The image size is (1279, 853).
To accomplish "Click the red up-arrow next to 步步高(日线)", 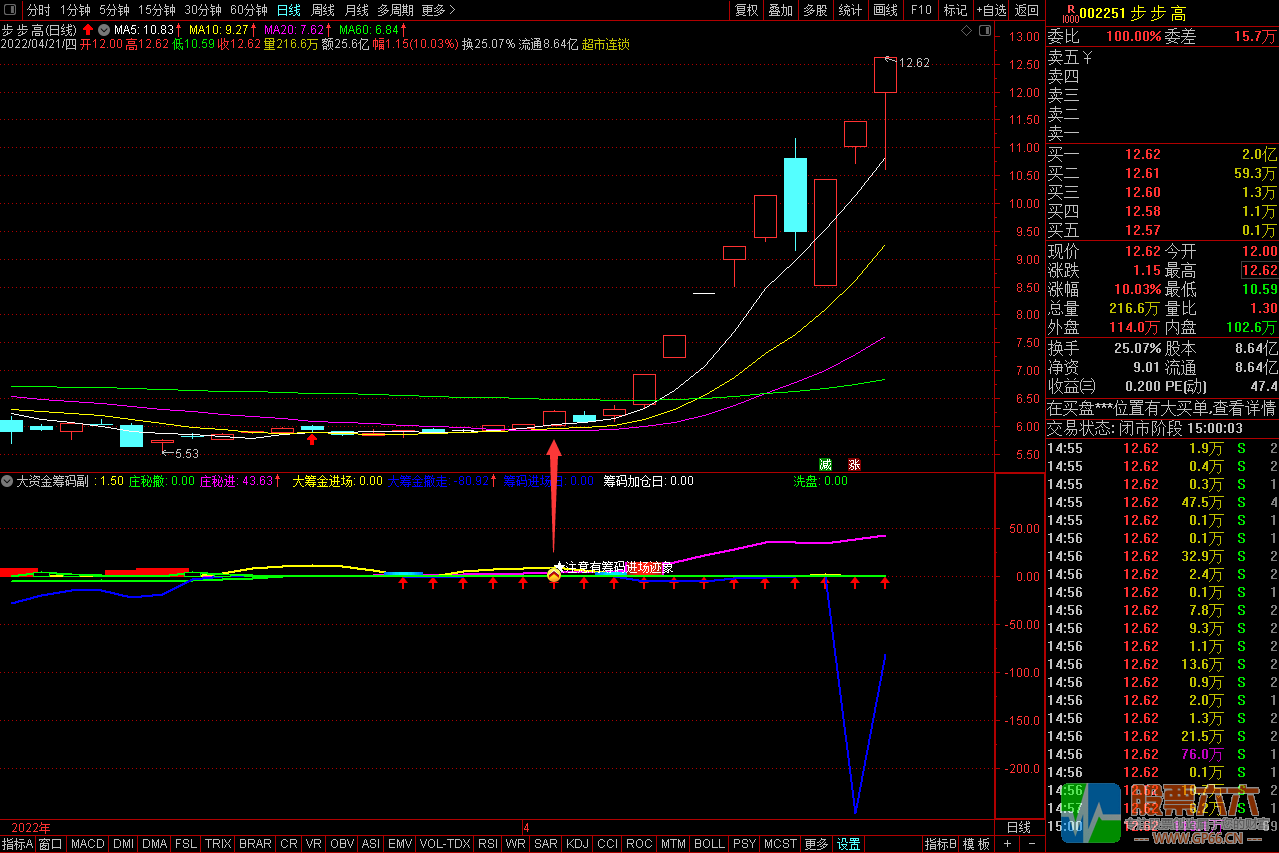I will pyautogui.click(x=87, y=29).
